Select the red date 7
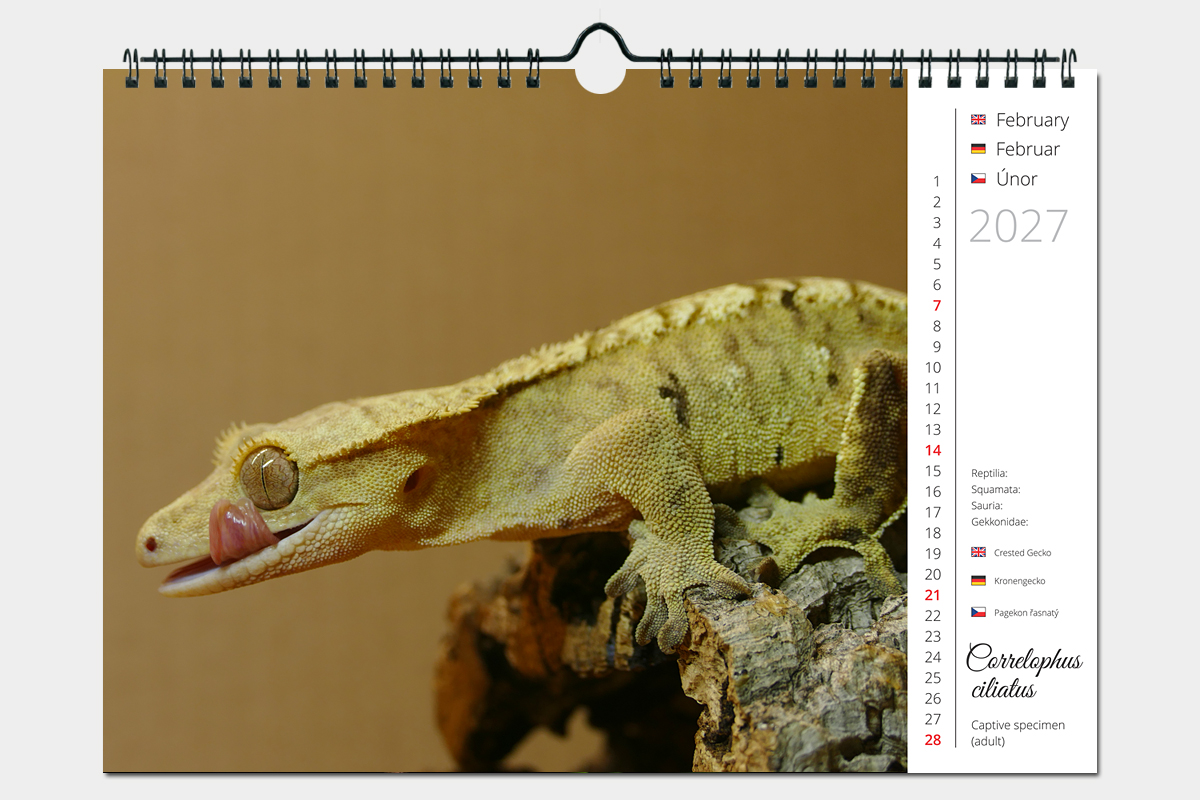The height and width of the screenshot is (800, 1200). [x=936, y=306]
